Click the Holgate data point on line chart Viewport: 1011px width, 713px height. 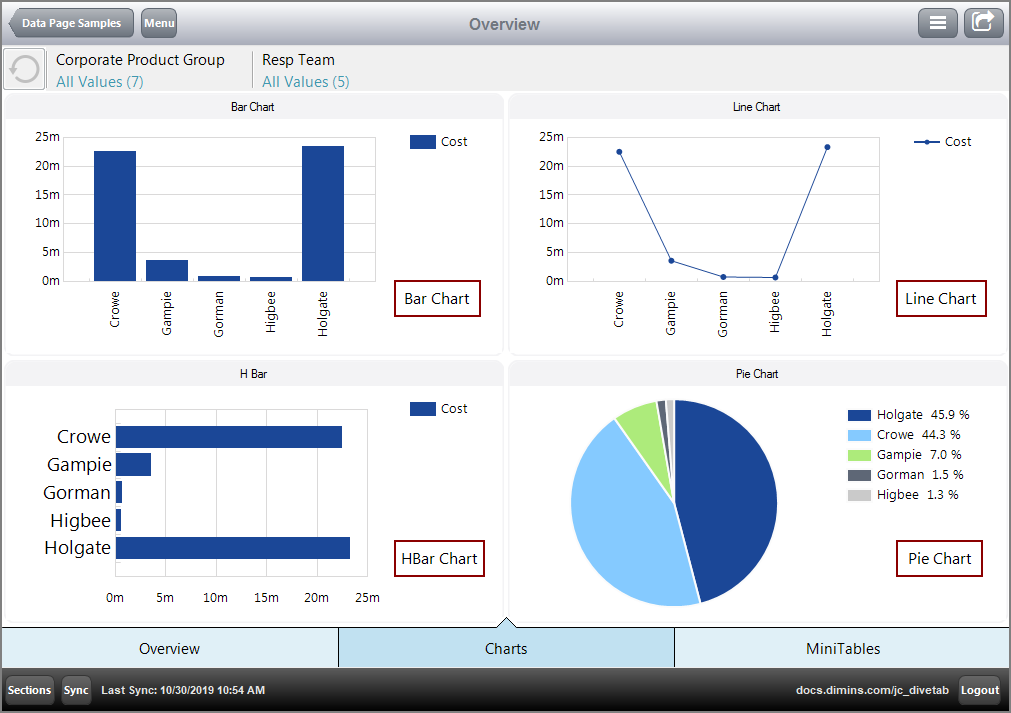pos(827,147)
